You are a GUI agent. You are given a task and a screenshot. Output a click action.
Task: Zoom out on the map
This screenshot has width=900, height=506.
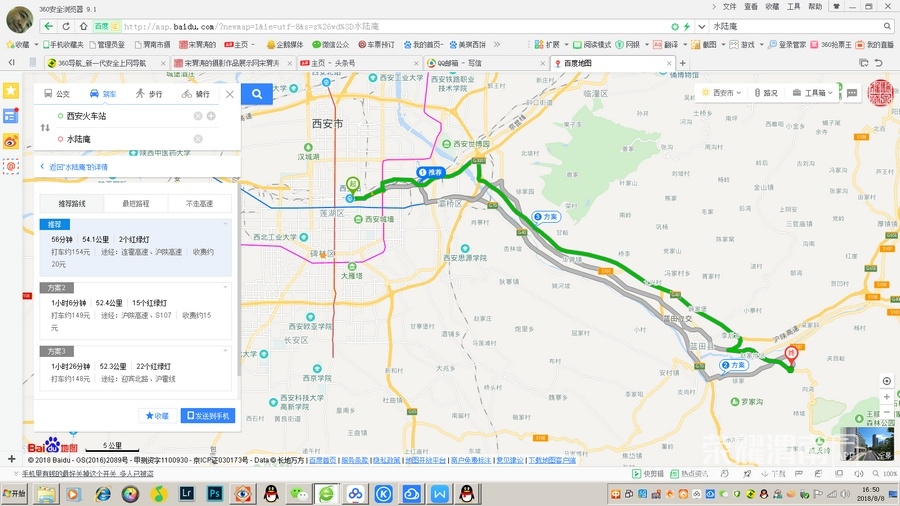coord(887,412)
